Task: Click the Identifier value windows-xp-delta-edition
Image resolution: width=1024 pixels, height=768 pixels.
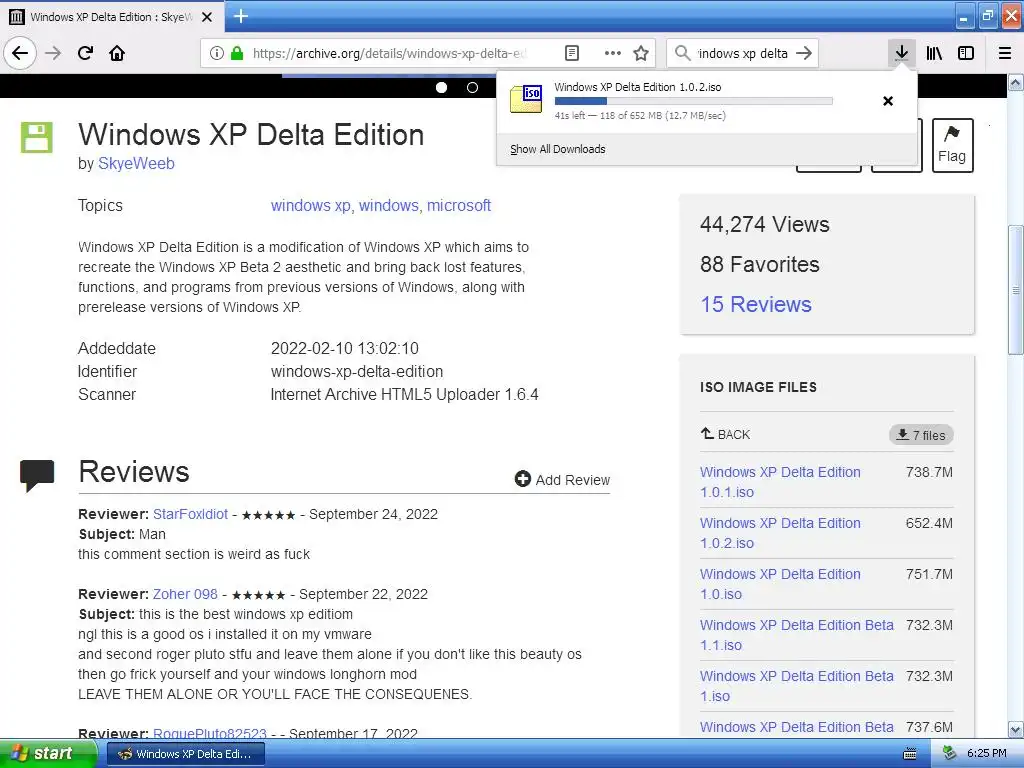Action: click(x=357, y=372)
